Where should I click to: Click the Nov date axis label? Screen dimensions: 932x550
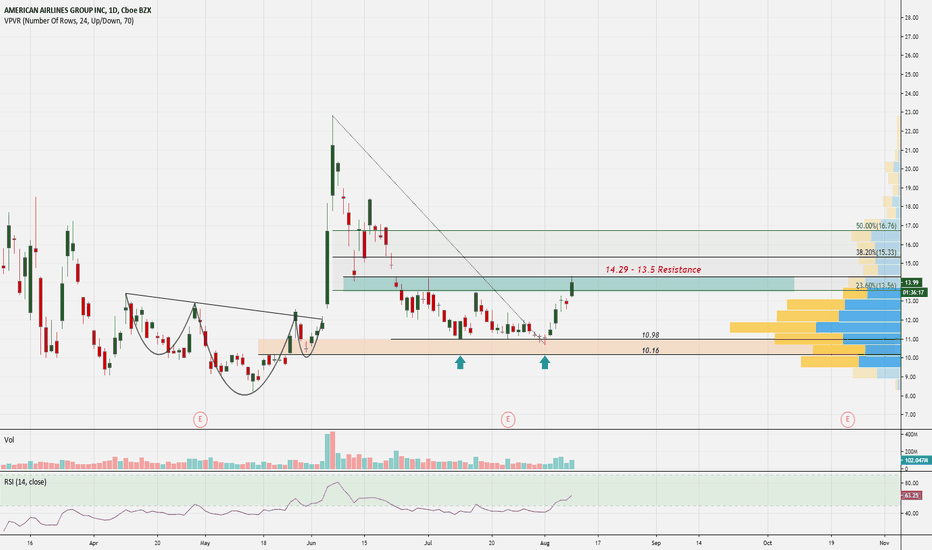pos(884,542)
